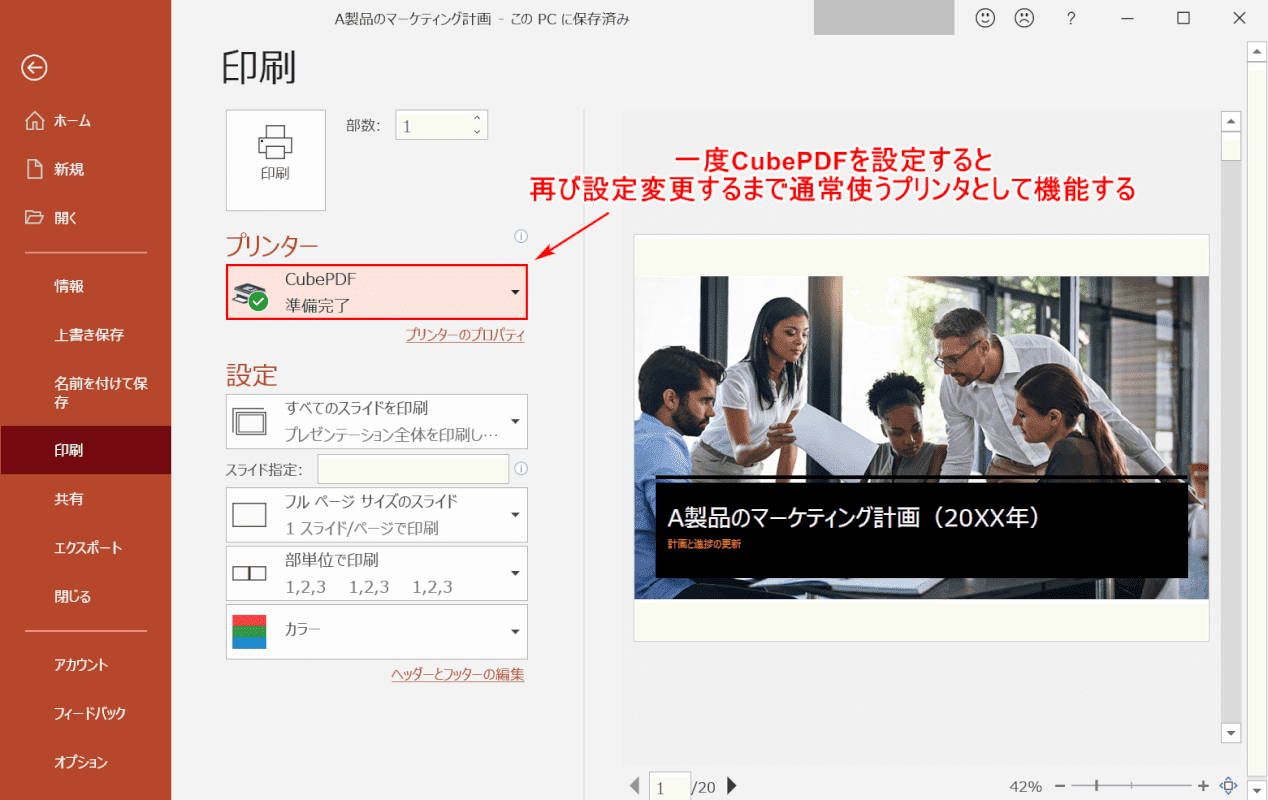This screenshot has height=800, width=1268.
Task: Click the printer info icon
Action: tap(520, 237)
